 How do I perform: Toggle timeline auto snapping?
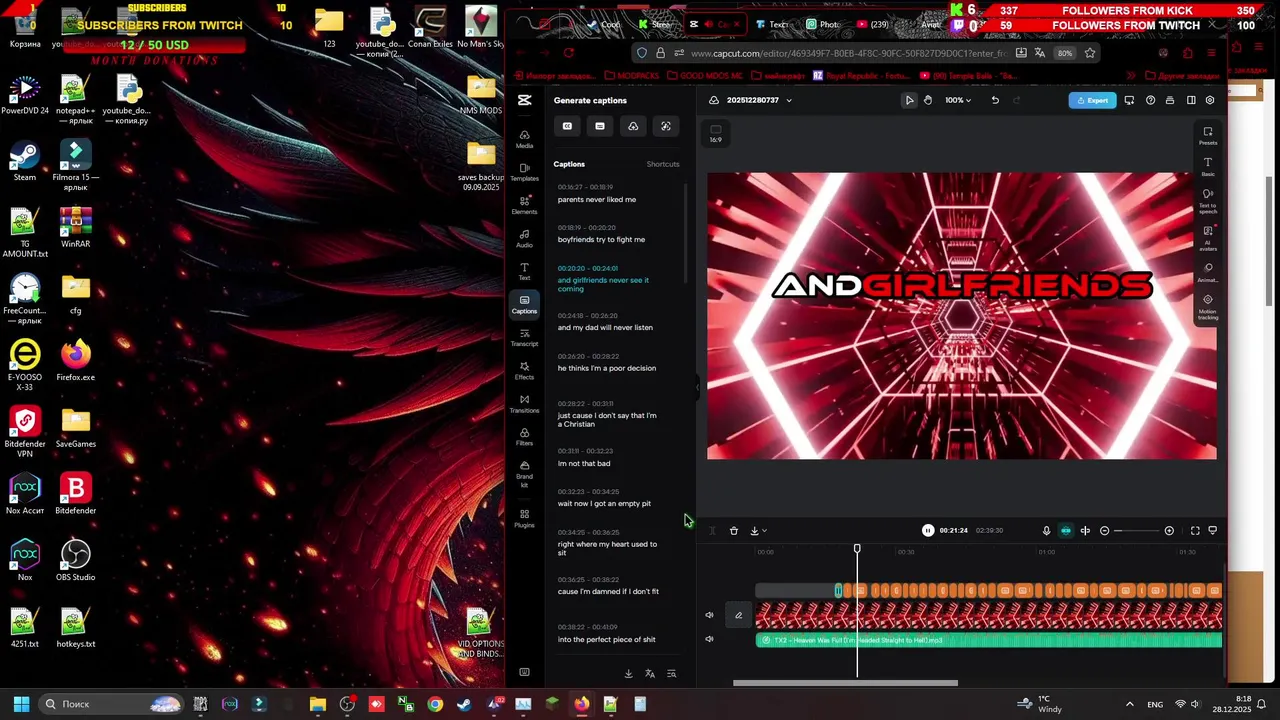[1066, 531]
